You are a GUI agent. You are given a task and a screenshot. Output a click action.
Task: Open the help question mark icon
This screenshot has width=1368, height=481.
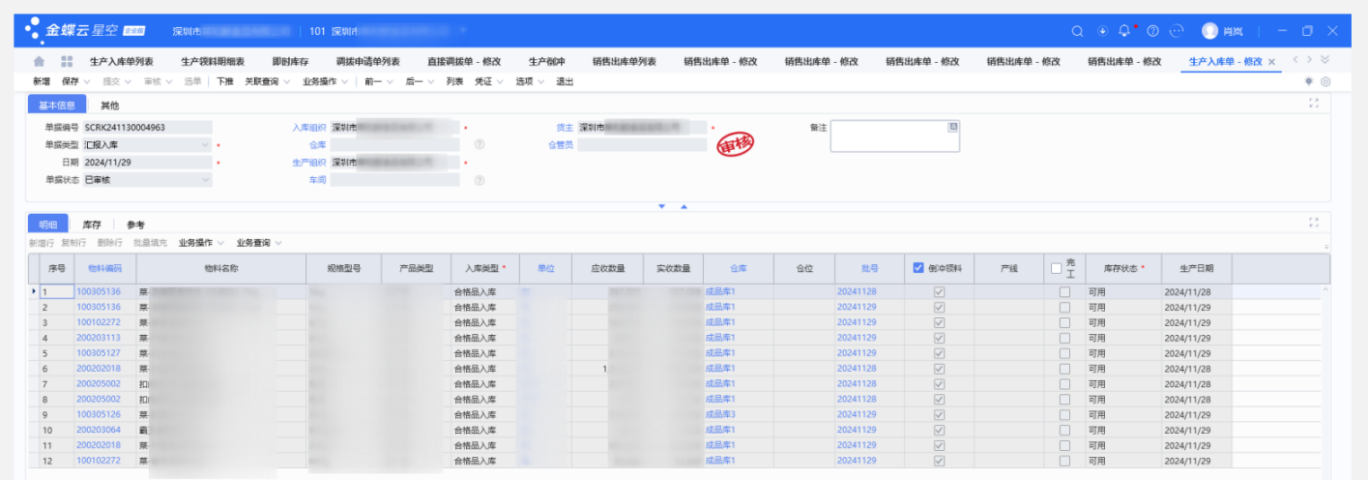1152,31
